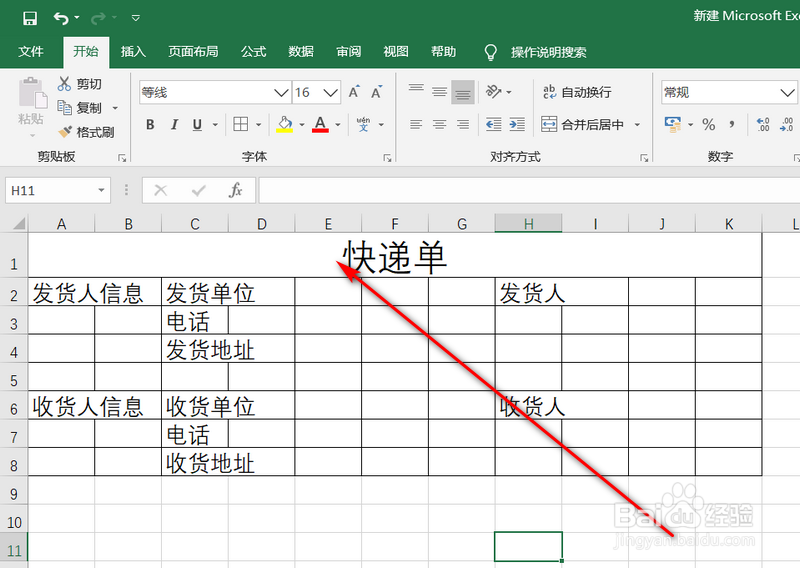Viewport: 800px width, 568px height.
Task: Click the decrease indent icon
Action: pyautogui.click(x=493, y=124)
